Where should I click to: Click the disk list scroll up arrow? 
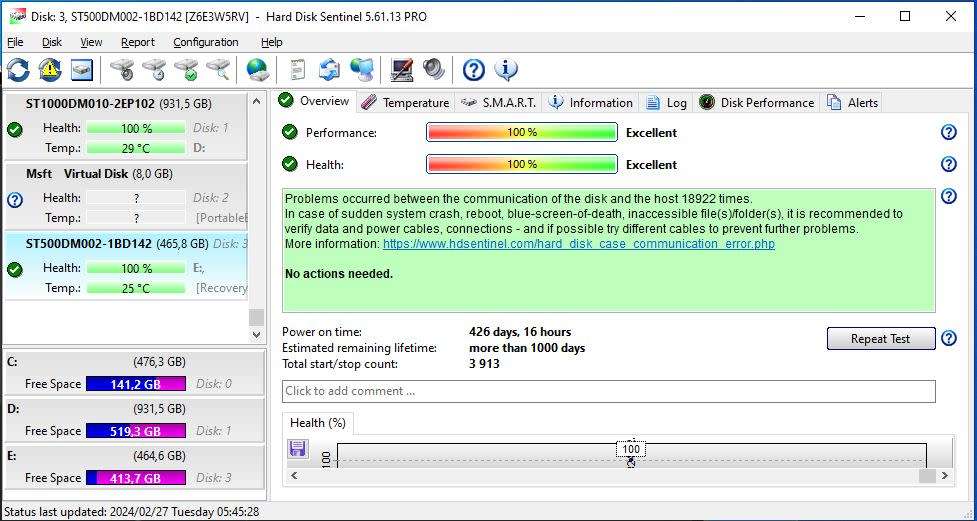(256, 102)
